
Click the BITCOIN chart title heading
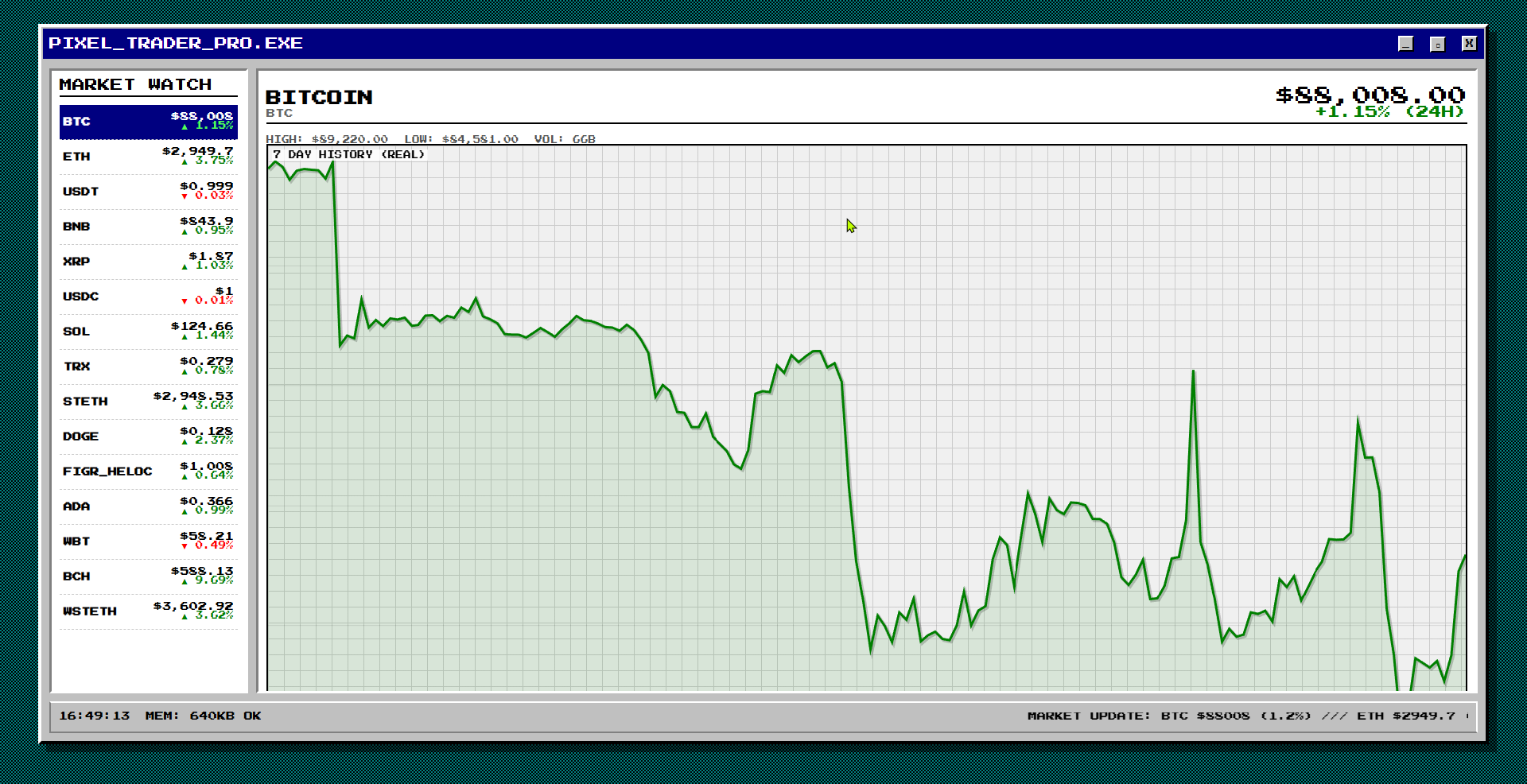point(319,97)
